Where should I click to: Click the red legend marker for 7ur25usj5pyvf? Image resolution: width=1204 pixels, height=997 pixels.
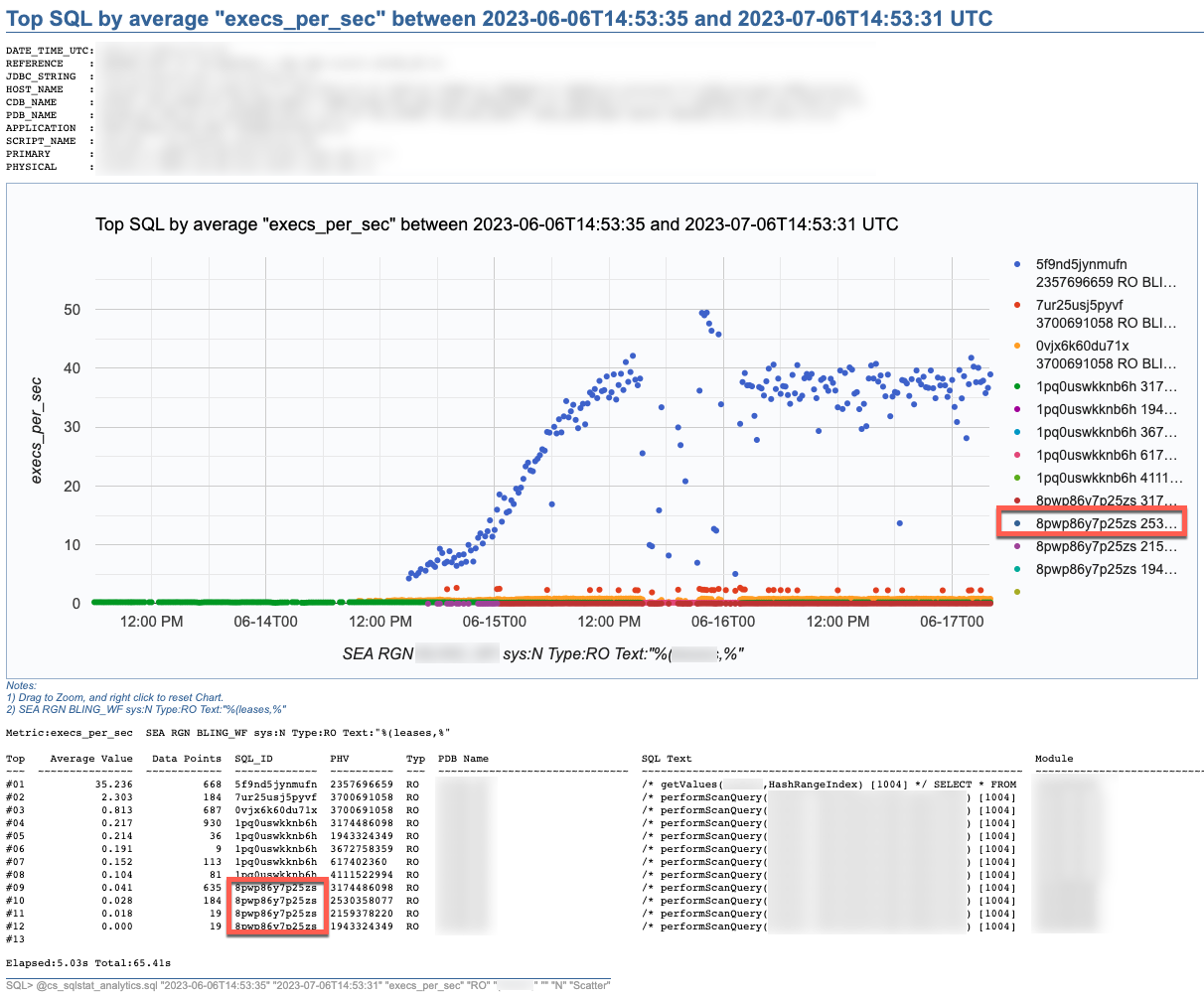(1017, 306)
